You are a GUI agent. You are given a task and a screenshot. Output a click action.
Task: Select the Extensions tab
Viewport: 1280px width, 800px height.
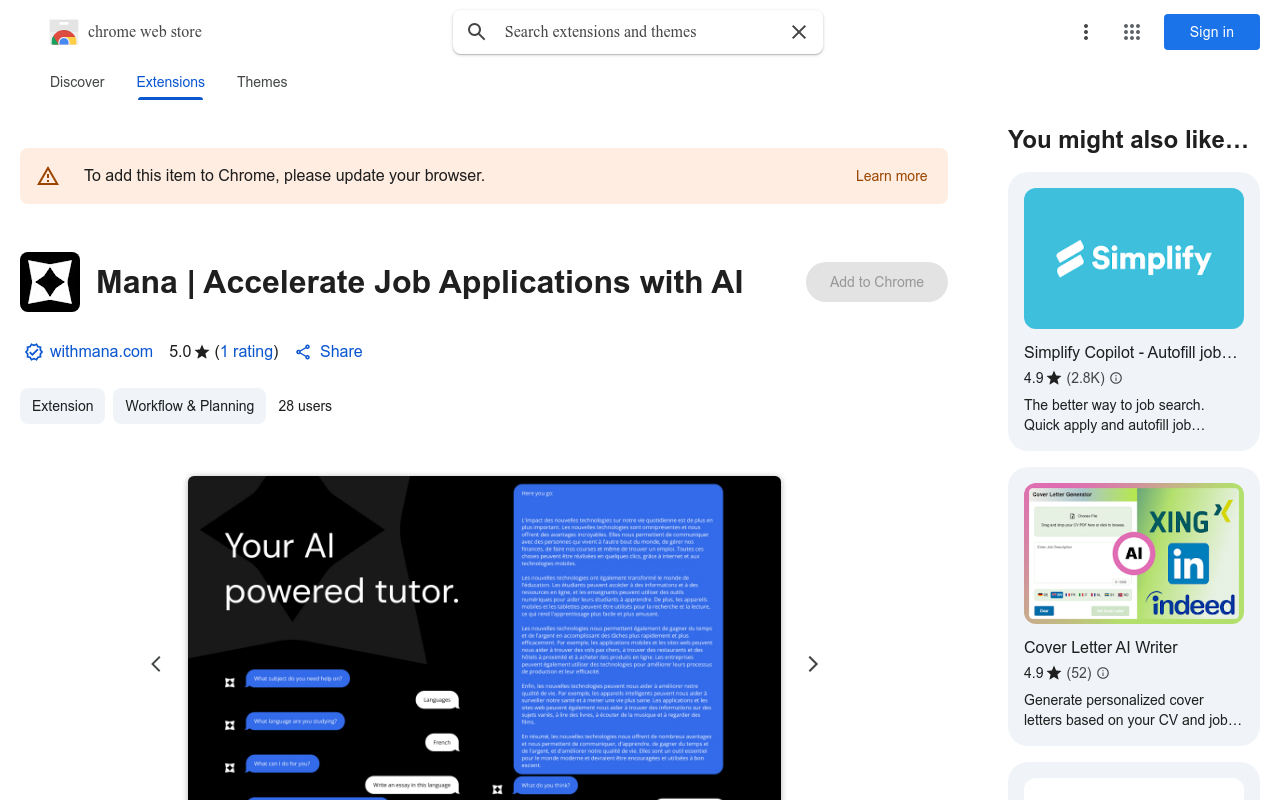(171, 82)
